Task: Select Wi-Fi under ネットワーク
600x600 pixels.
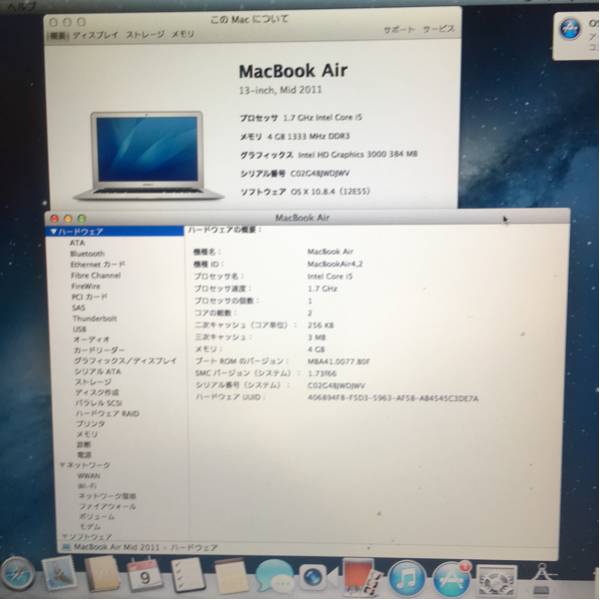Action: coord(87,486)
